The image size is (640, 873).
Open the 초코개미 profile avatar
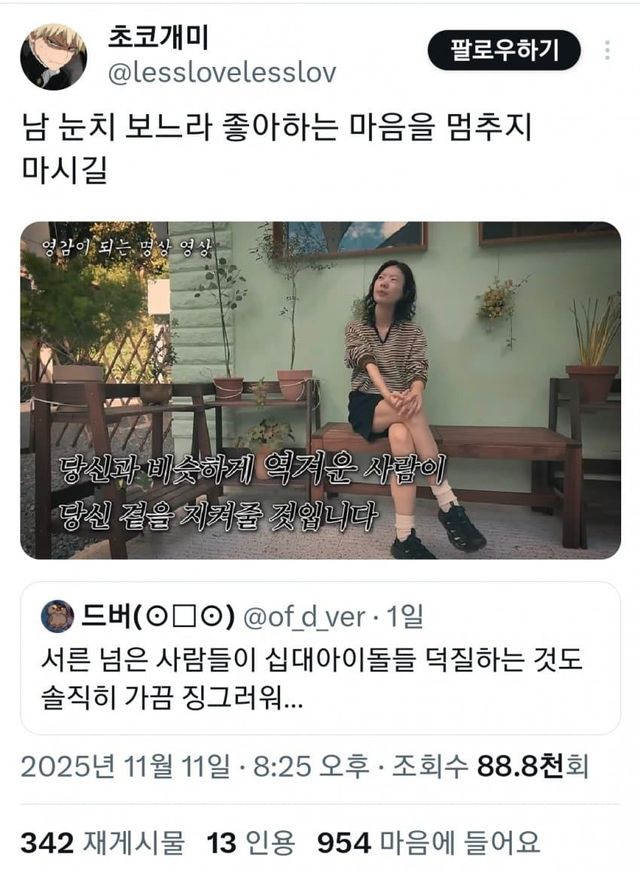[53, 56]
